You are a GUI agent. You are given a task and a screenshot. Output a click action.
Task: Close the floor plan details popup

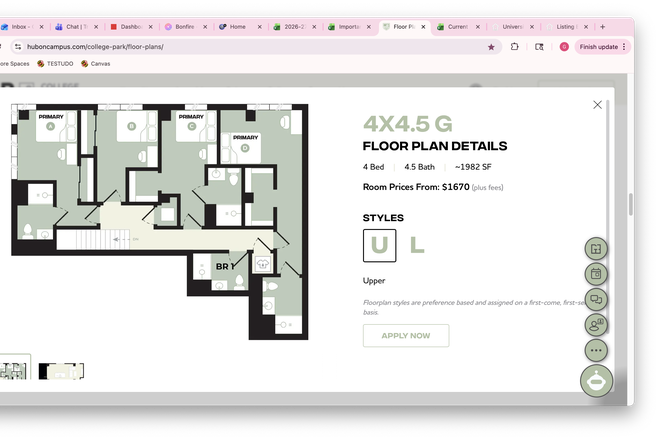point(597,105)
